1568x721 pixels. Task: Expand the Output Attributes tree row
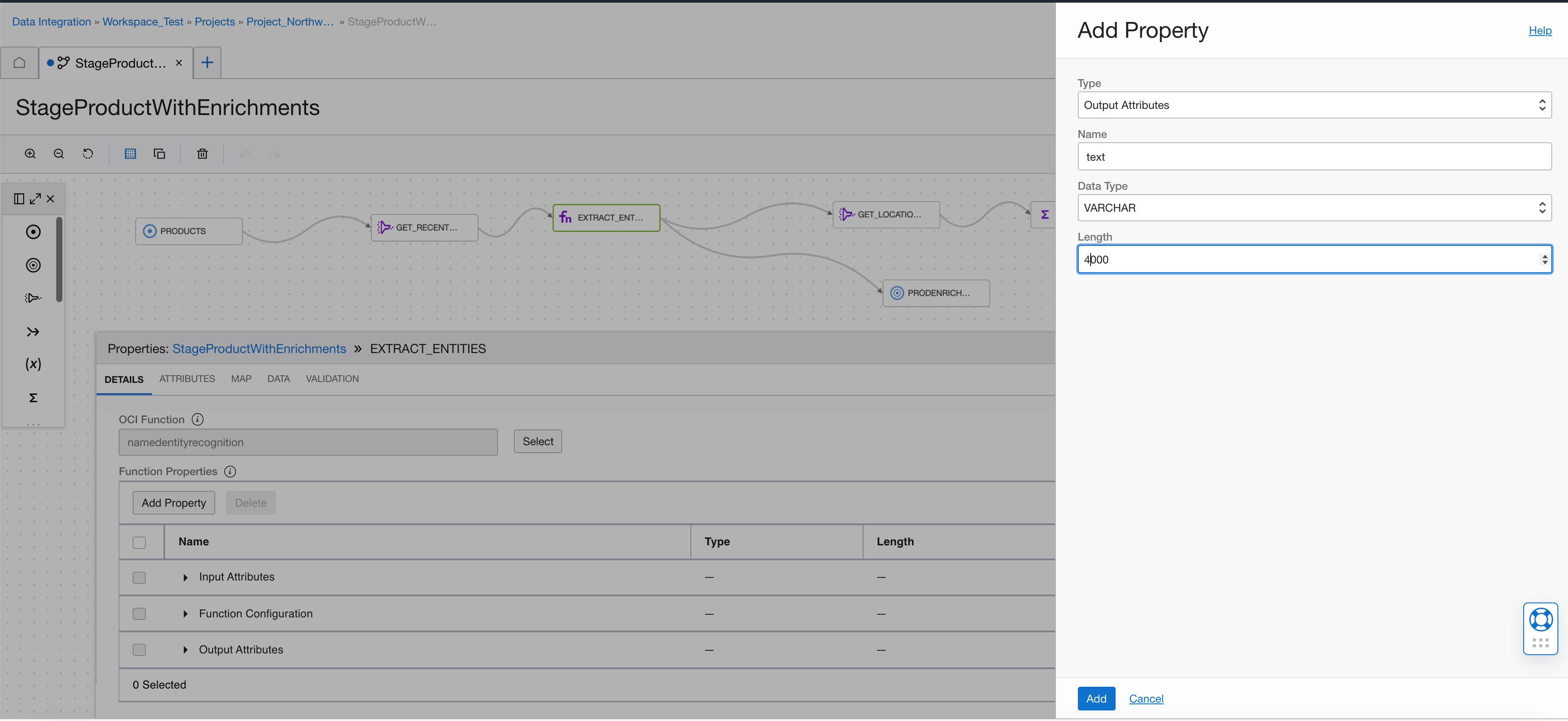[185, 650]
